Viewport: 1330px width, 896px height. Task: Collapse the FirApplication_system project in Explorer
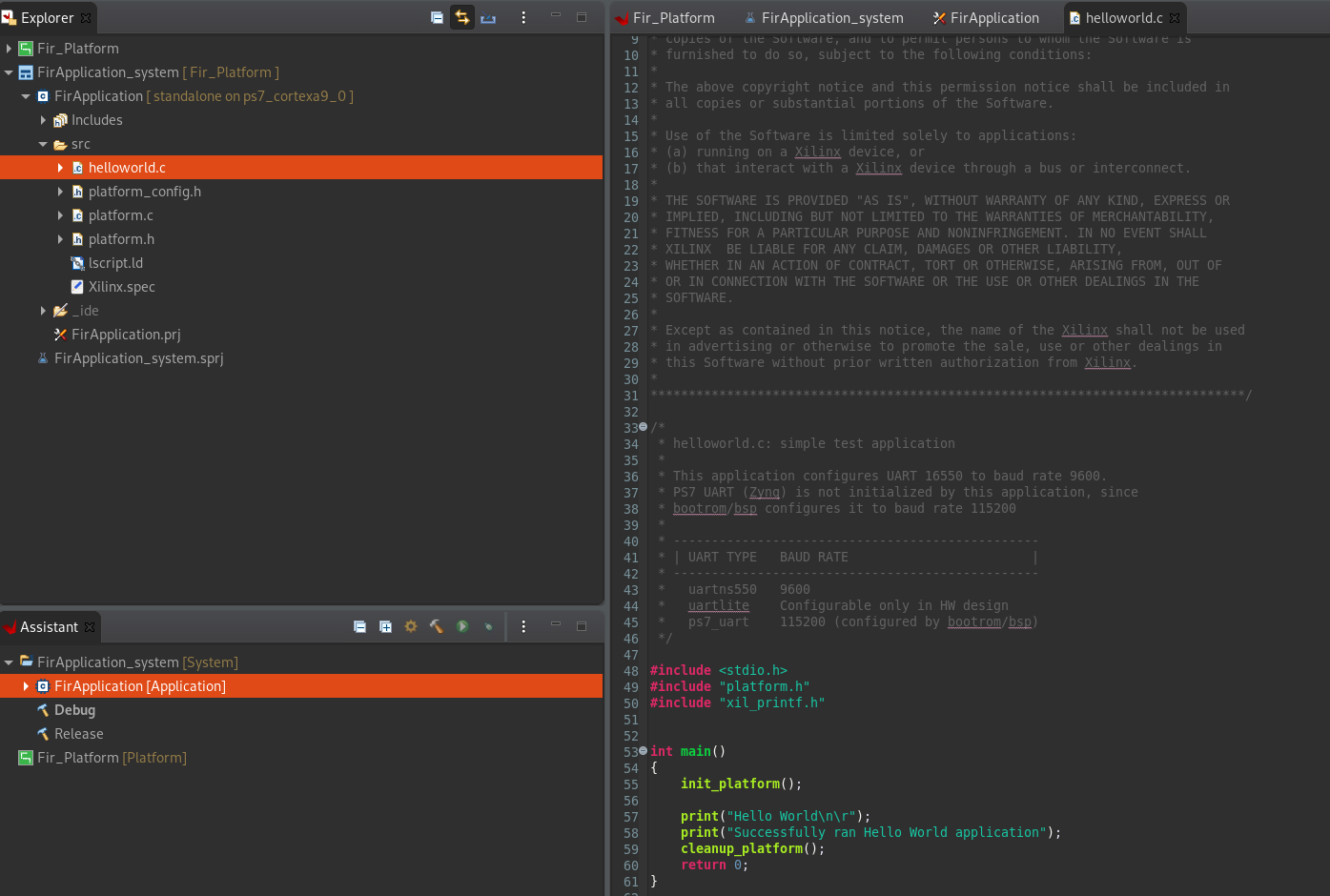[9, 72]
